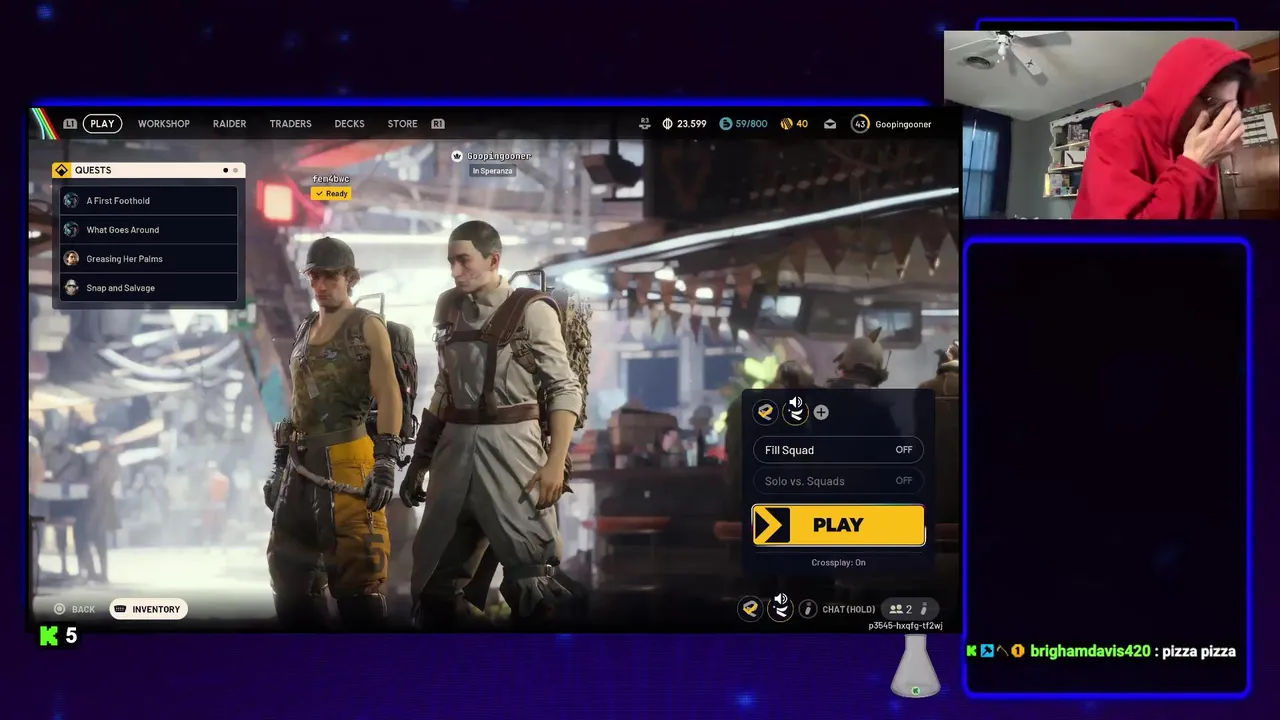
Task: Open the Snap and Salvage quest
Action: [x=149, y=287]
